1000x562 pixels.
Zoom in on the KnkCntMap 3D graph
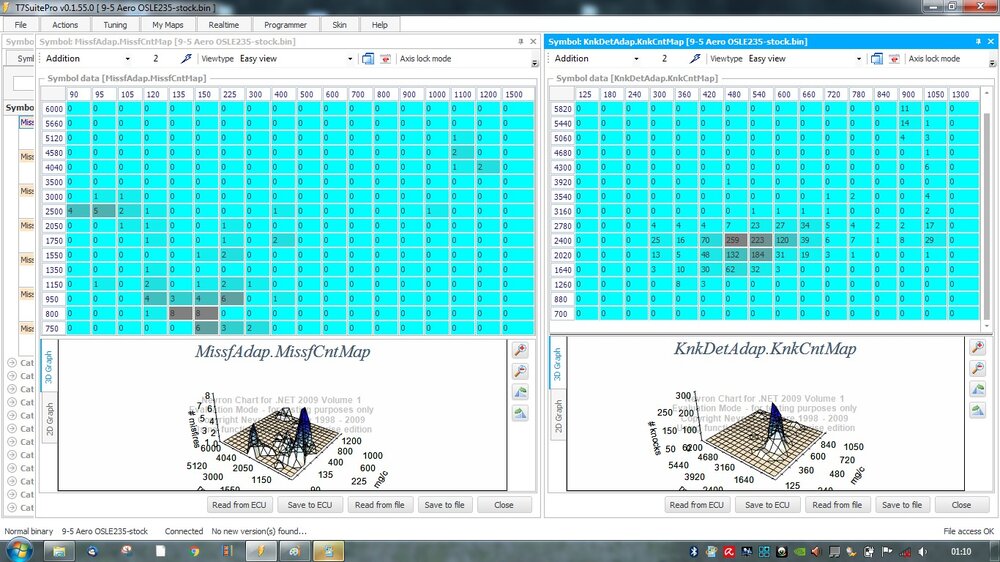point(977,348)
